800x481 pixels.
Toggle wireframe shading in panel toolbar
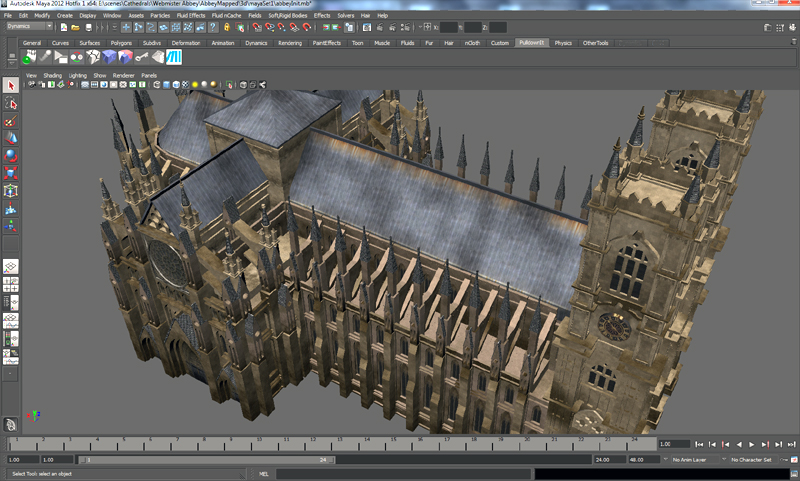(x=157, y=85)
